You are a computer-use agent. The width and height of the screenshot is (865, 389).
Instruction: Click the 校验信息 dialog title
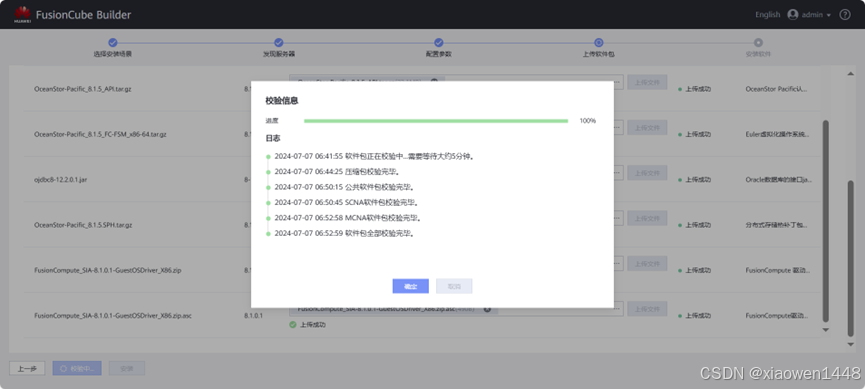pyautogui.click(x=282, y=101)
